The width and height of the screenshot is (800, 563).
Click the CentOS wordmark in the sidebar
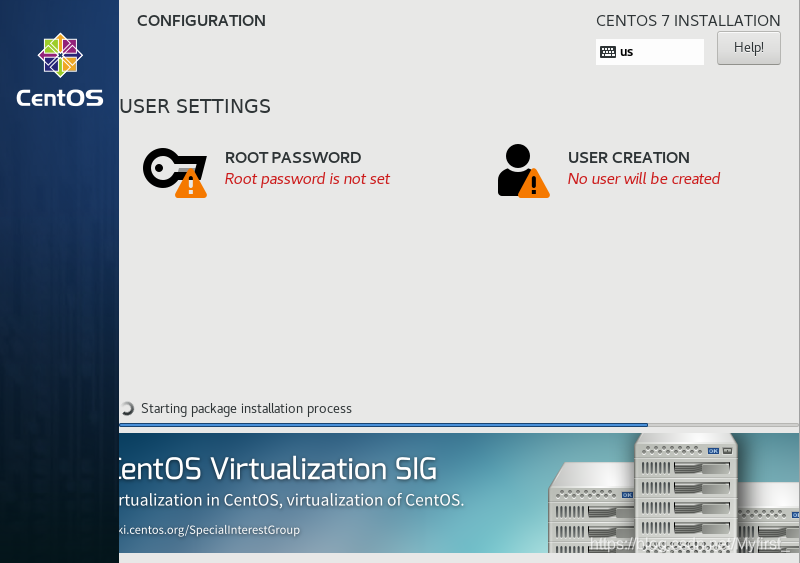(60, 98)
